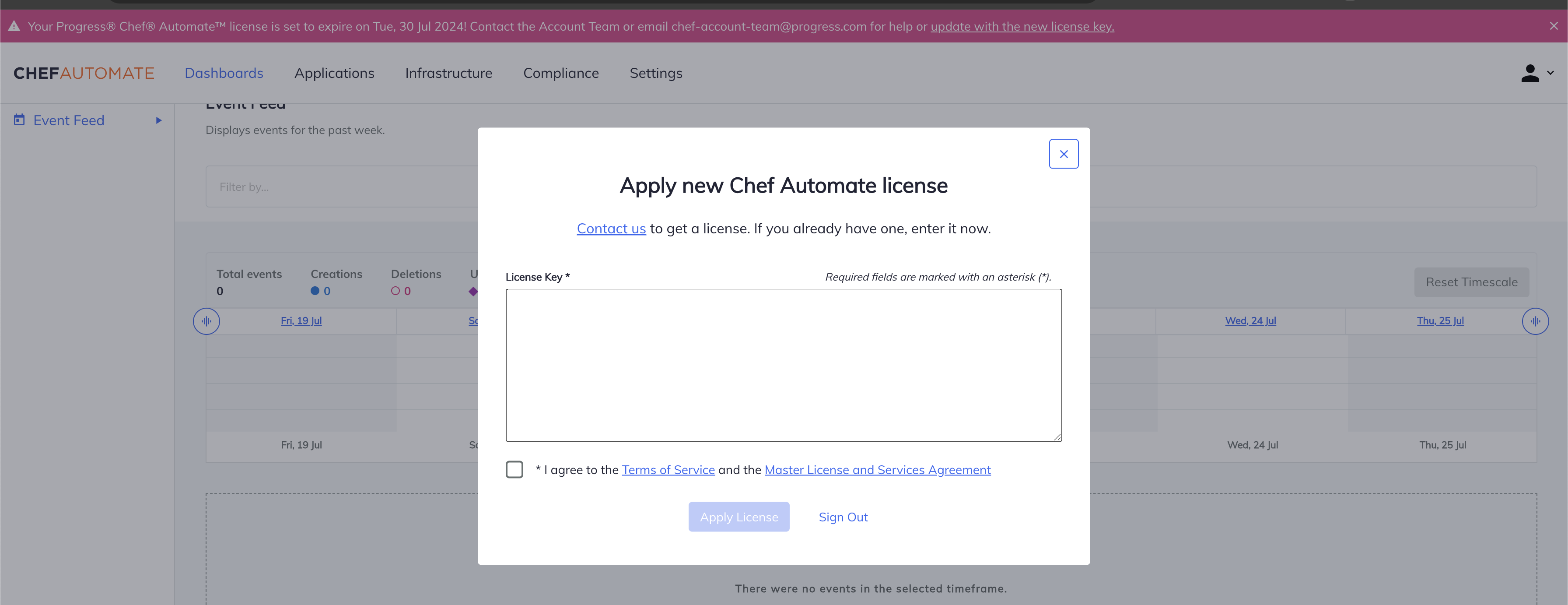The image size is (1568, 605).
Task: Open the Contact us link
Action: coord(611,229)
